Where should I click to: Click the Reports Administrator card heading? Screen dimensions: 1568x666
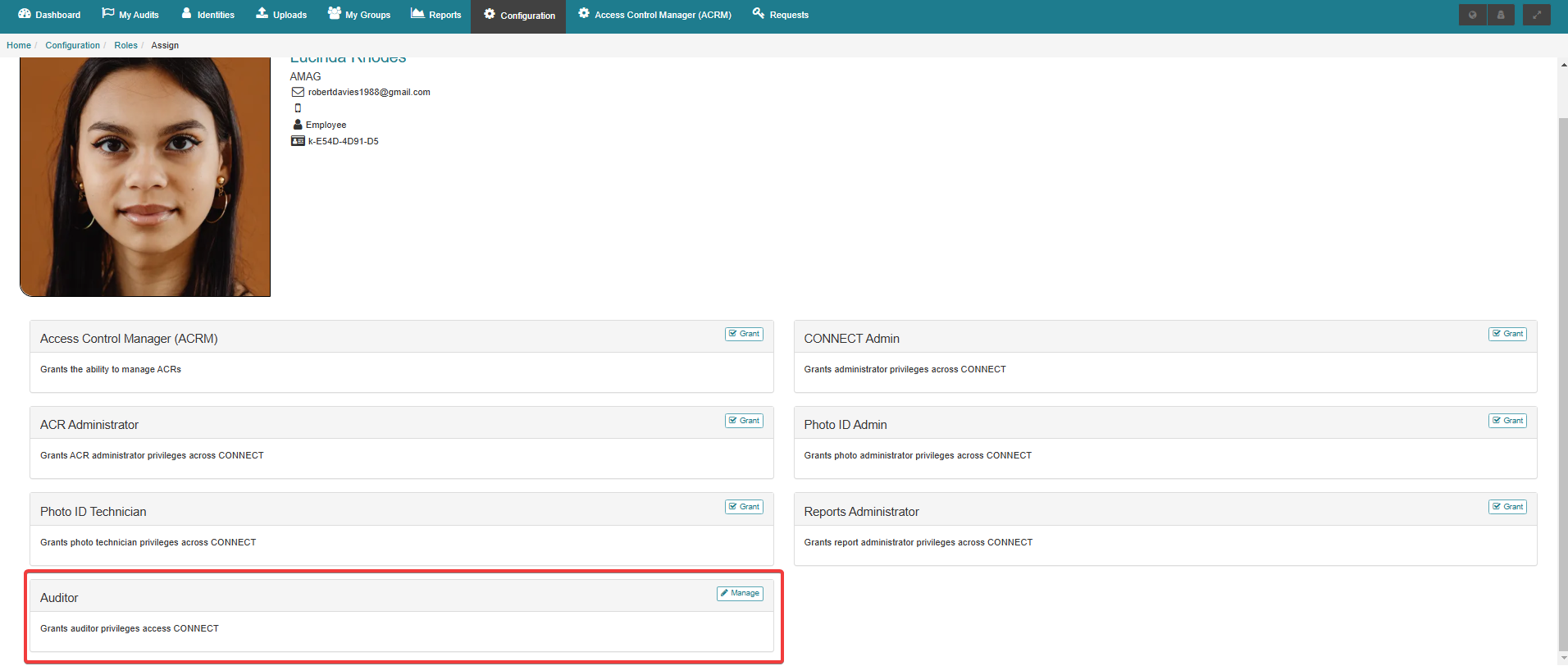861,512
